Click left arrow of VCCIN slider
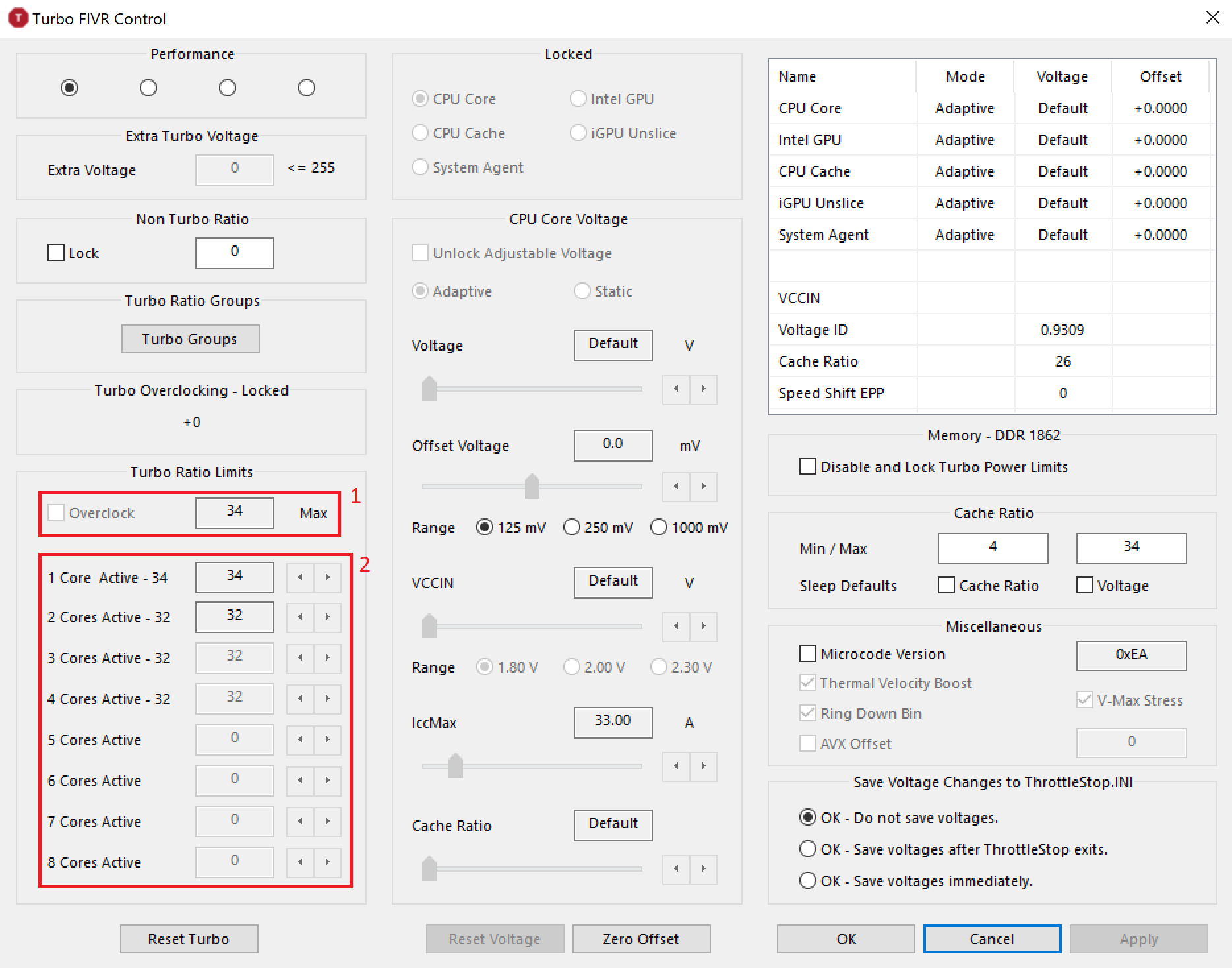 676,626
